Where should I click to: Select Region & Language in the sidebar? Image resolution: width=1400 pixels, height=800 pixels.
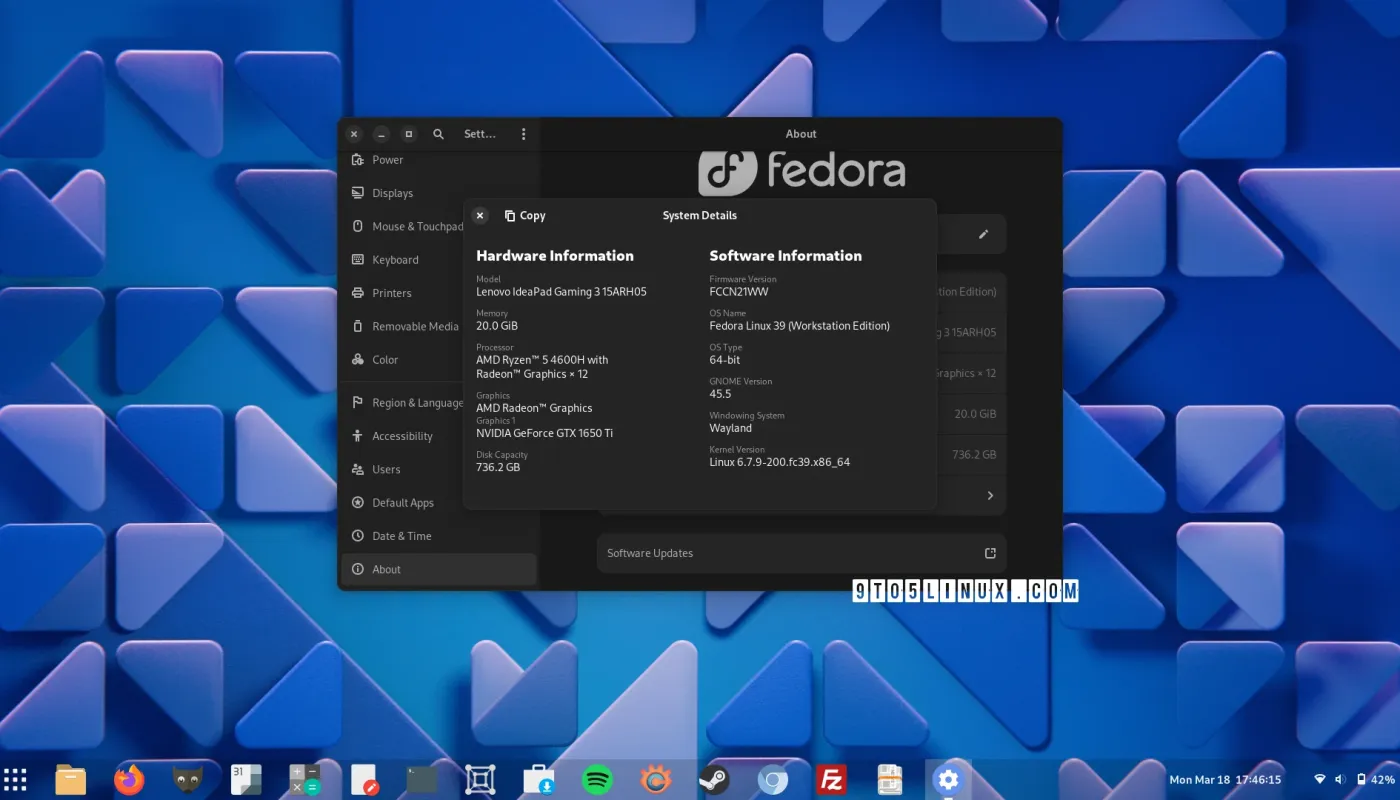439,403
